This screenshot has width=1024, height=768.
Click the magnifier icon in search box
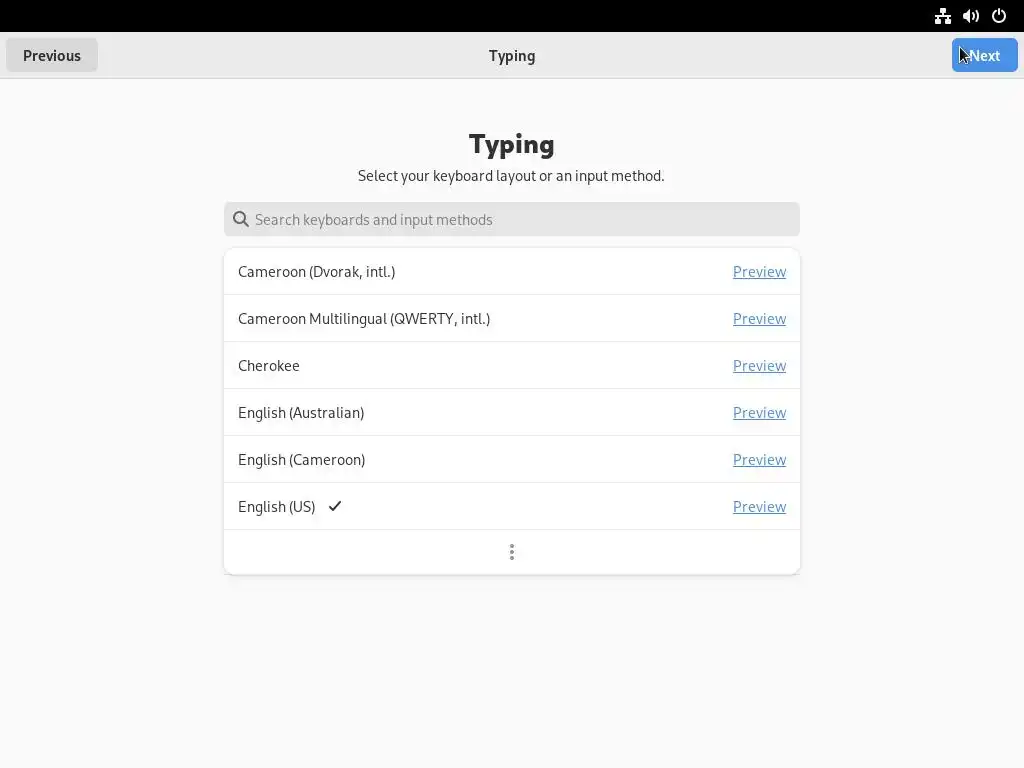point(241,219)
